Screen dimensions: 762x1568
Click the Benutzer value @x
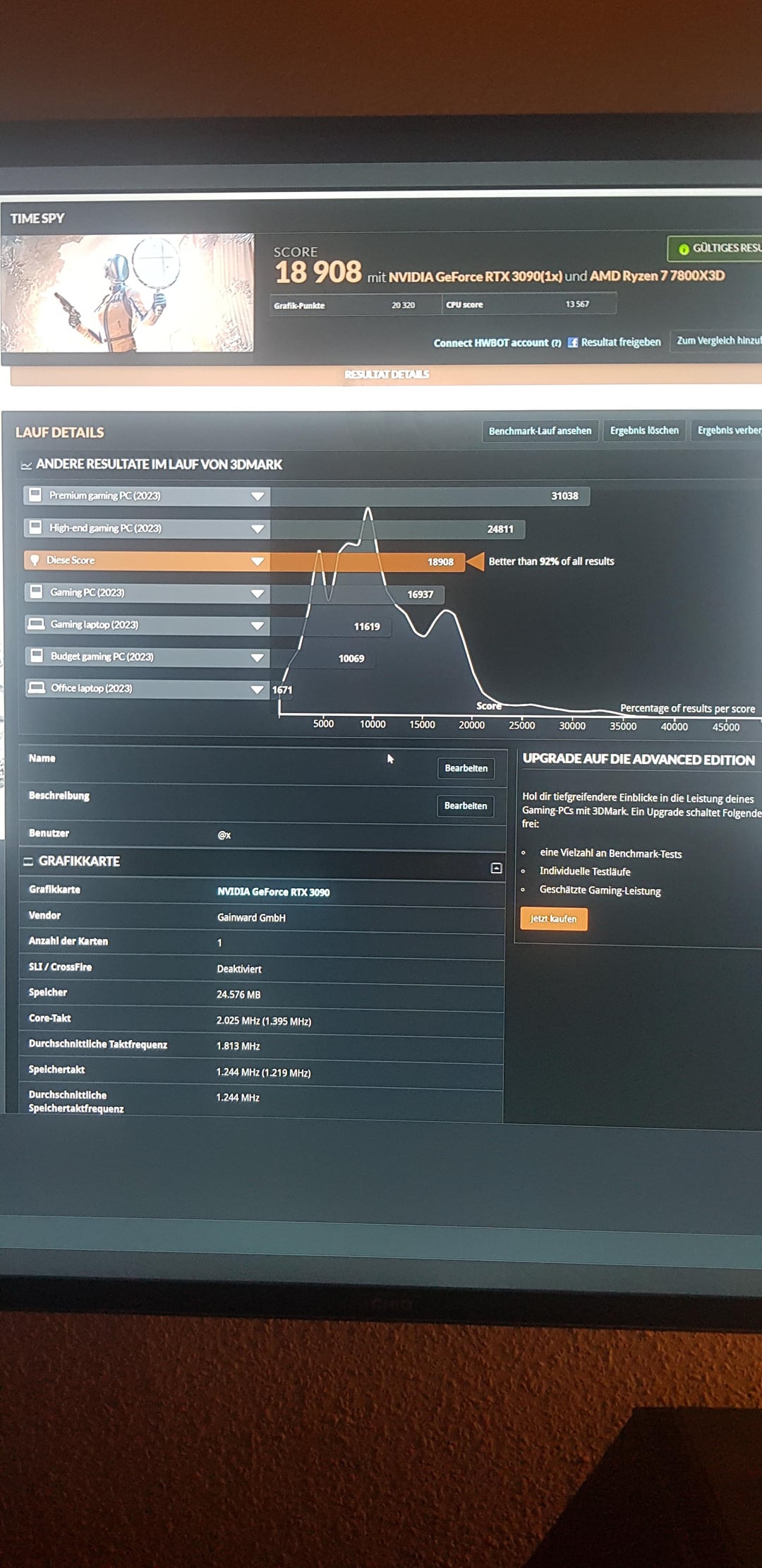click(x=224, y=834)
